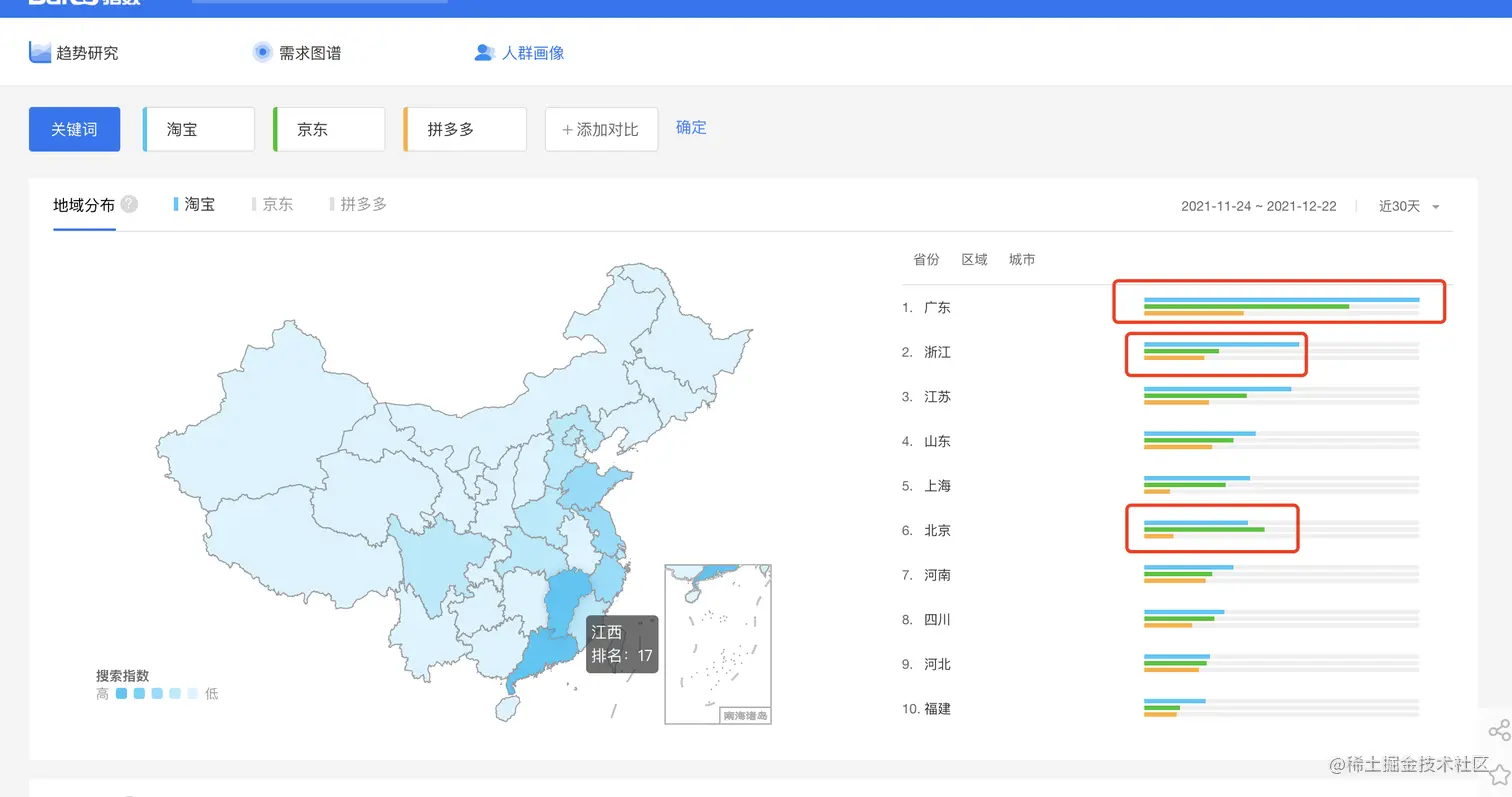Click 河南 in the ranking list
The width and height of the screenshot is (1512, 797).
pyautogui.click(x=937, y=575)
